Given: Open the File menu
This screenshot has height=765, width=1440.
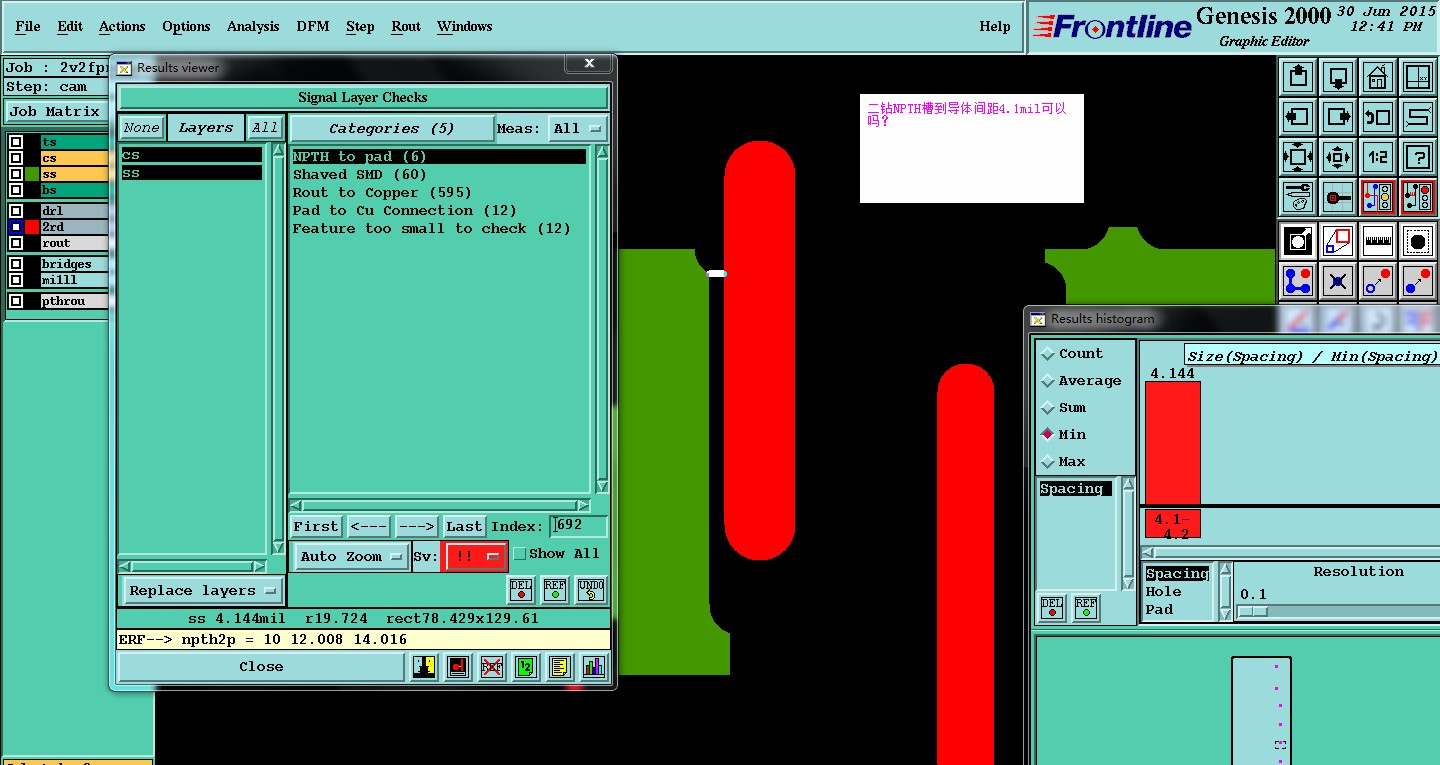Looking at the screenshot, I should (x=28, y=27).
